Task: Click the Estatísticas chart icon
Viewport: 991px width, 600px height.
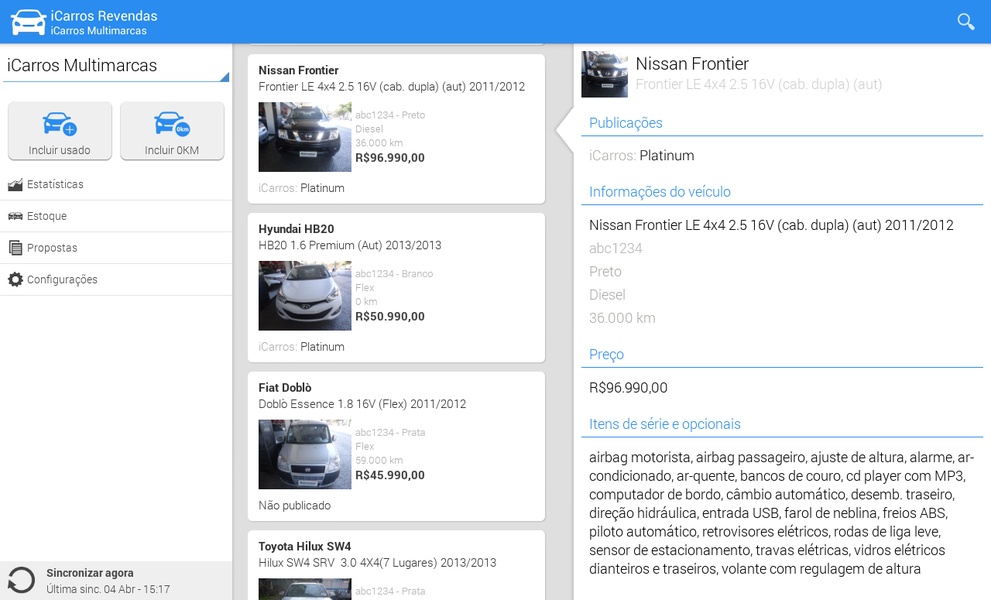Action: click(x=15, y=185)
